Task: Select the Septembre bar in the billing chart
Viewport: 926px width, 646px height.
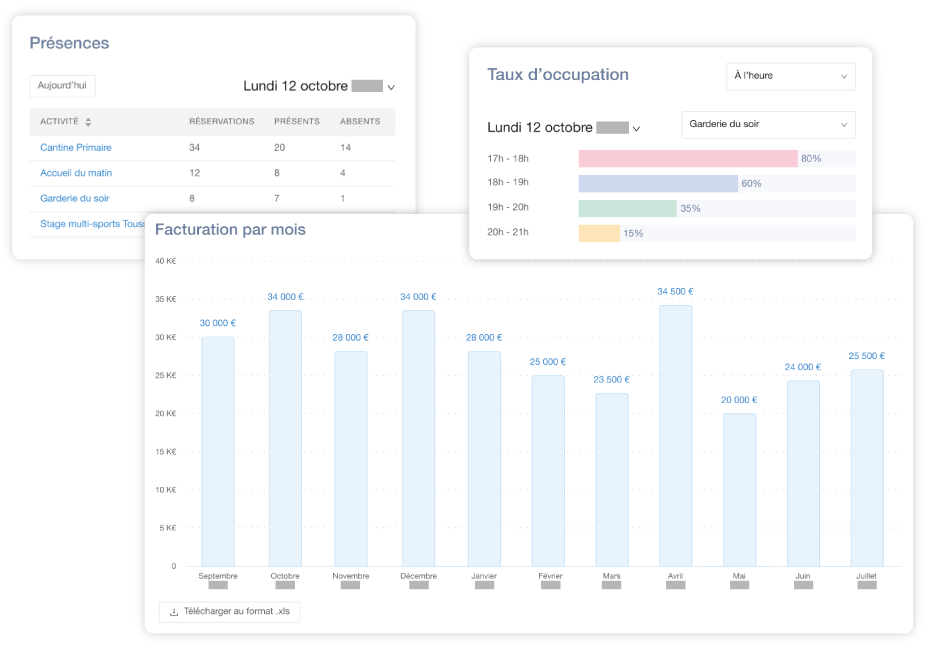Action: (x=218, y=450)
